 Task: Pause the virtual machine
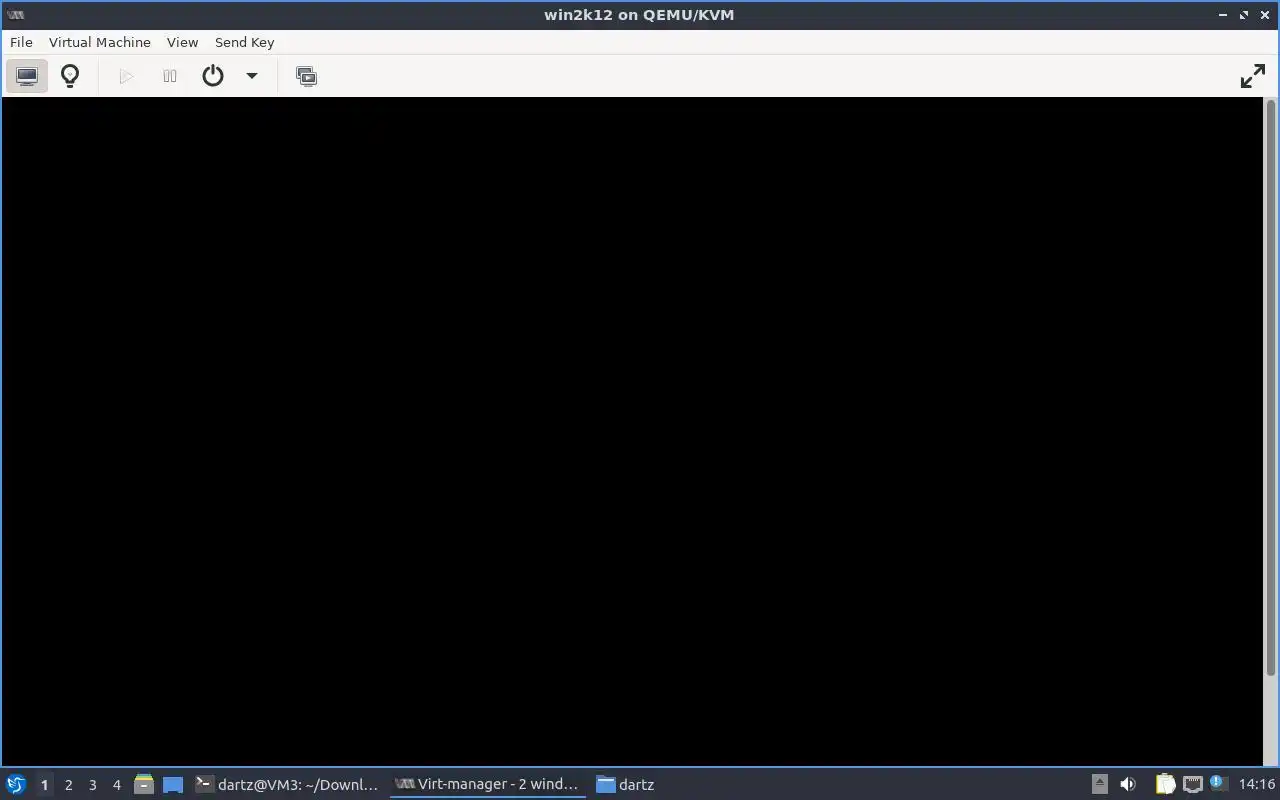(170, 76)
